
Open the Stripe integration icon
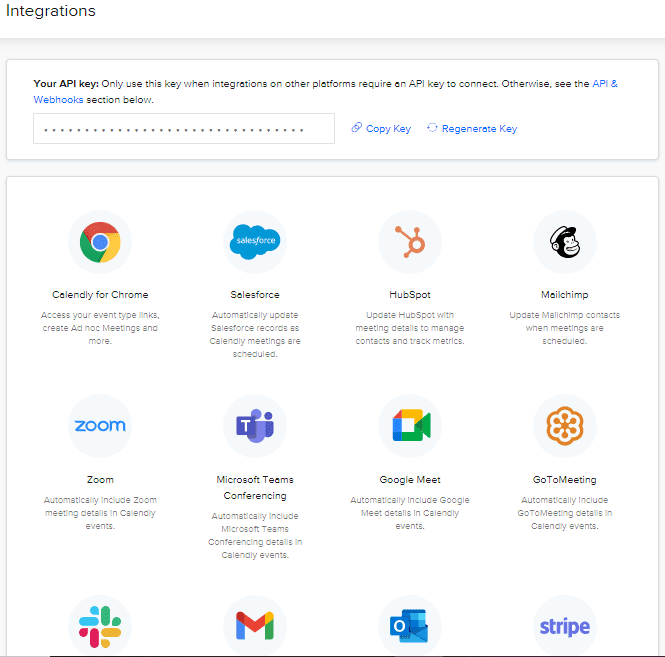(564, 626)
